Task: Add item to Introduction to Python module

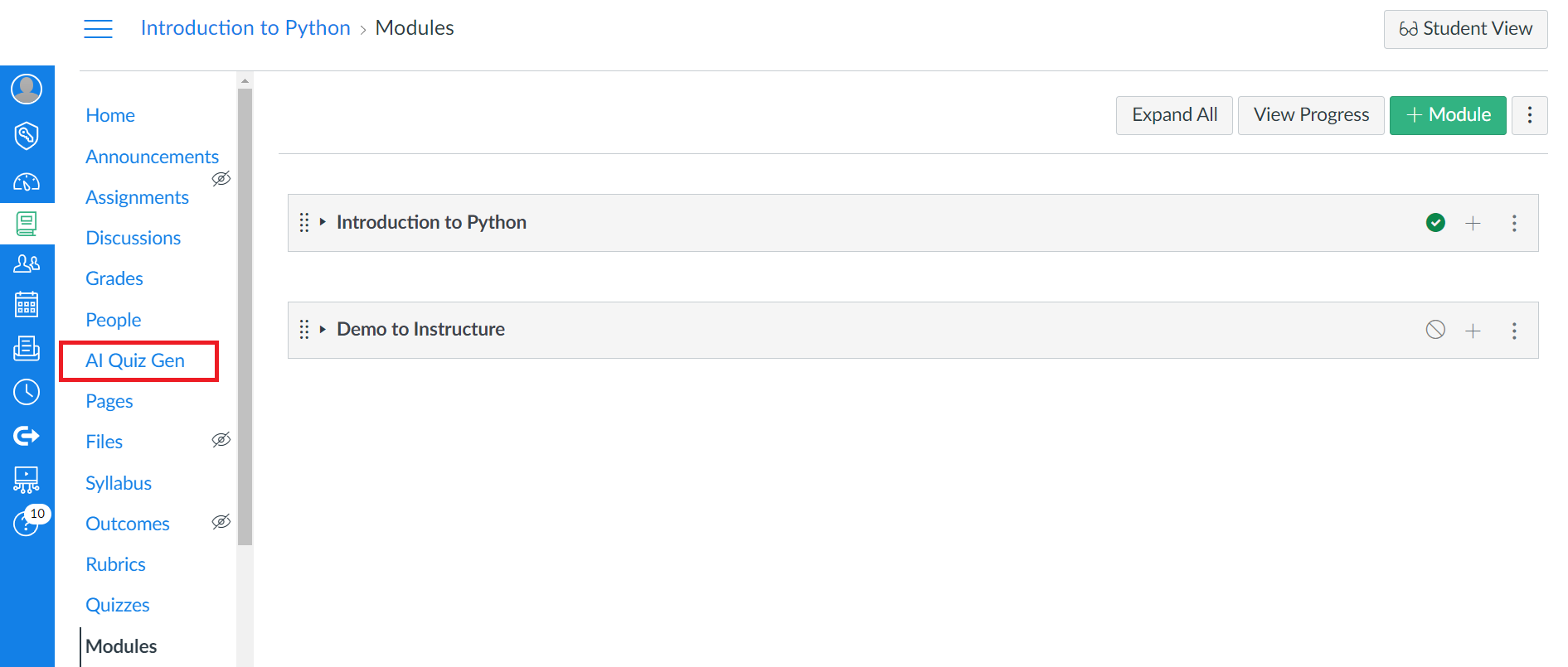Action: pos(1473,223)
